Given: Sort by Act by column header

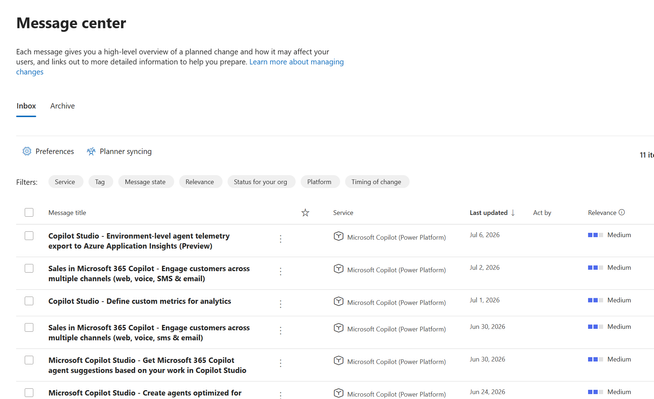Looking at the screenshot, I should (x=542, y=213).
